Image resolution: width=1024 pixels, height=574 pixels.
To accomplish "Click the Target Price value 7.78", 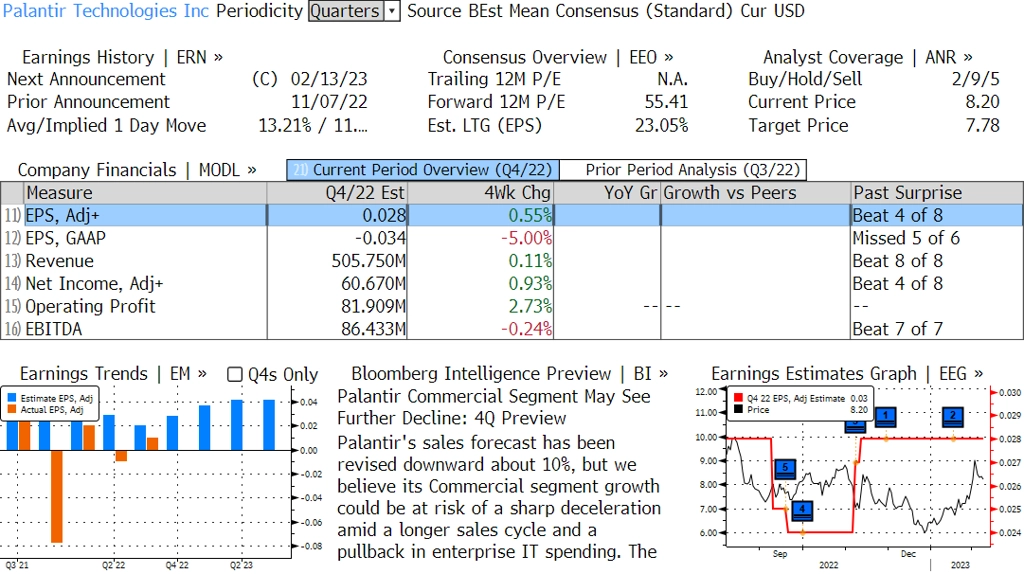I will pyautogui.click(x=983, y=125).
